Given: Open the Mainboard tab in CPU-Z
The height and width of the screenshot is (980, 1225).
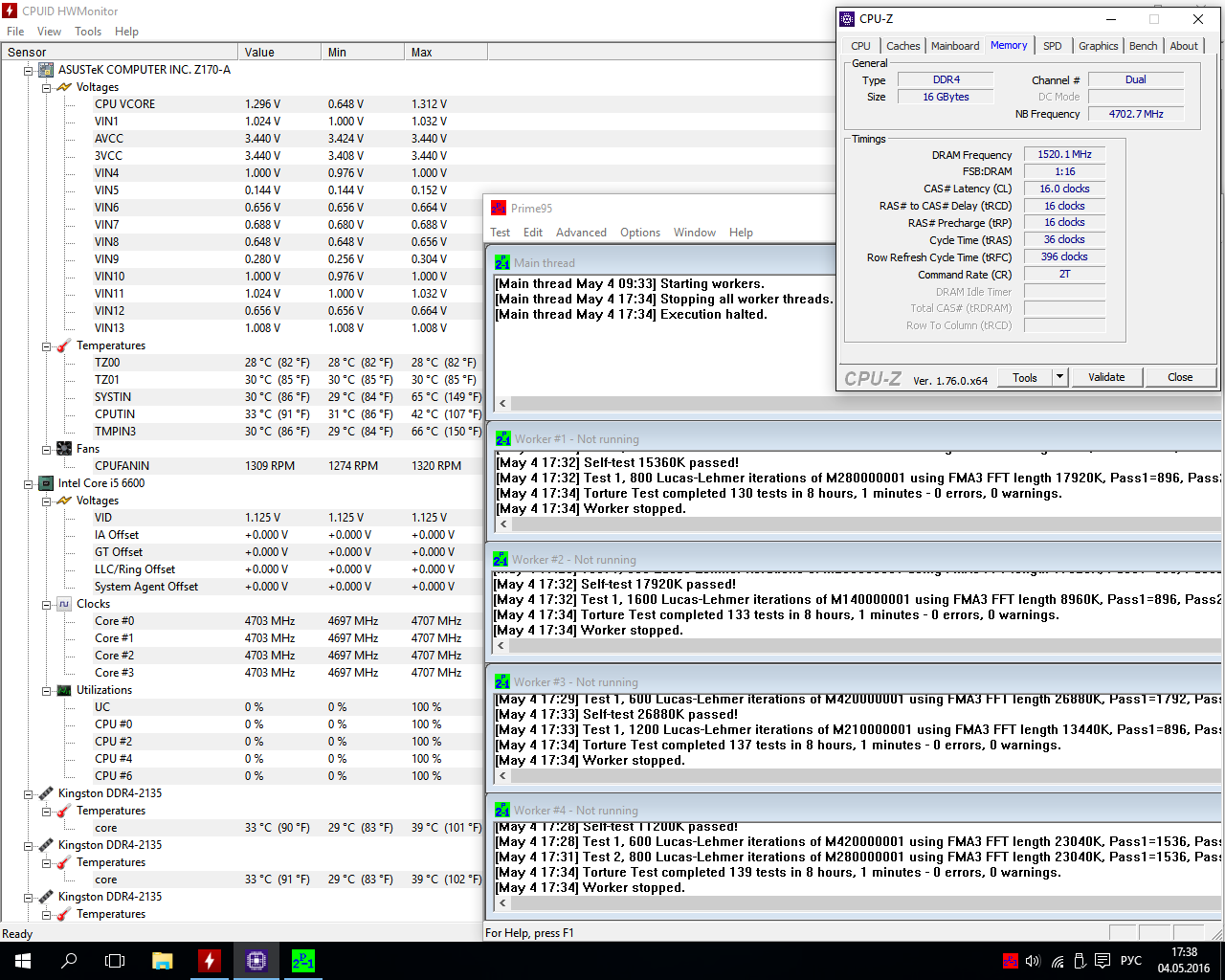Looking at the screenshot, I should click(954, 46).
